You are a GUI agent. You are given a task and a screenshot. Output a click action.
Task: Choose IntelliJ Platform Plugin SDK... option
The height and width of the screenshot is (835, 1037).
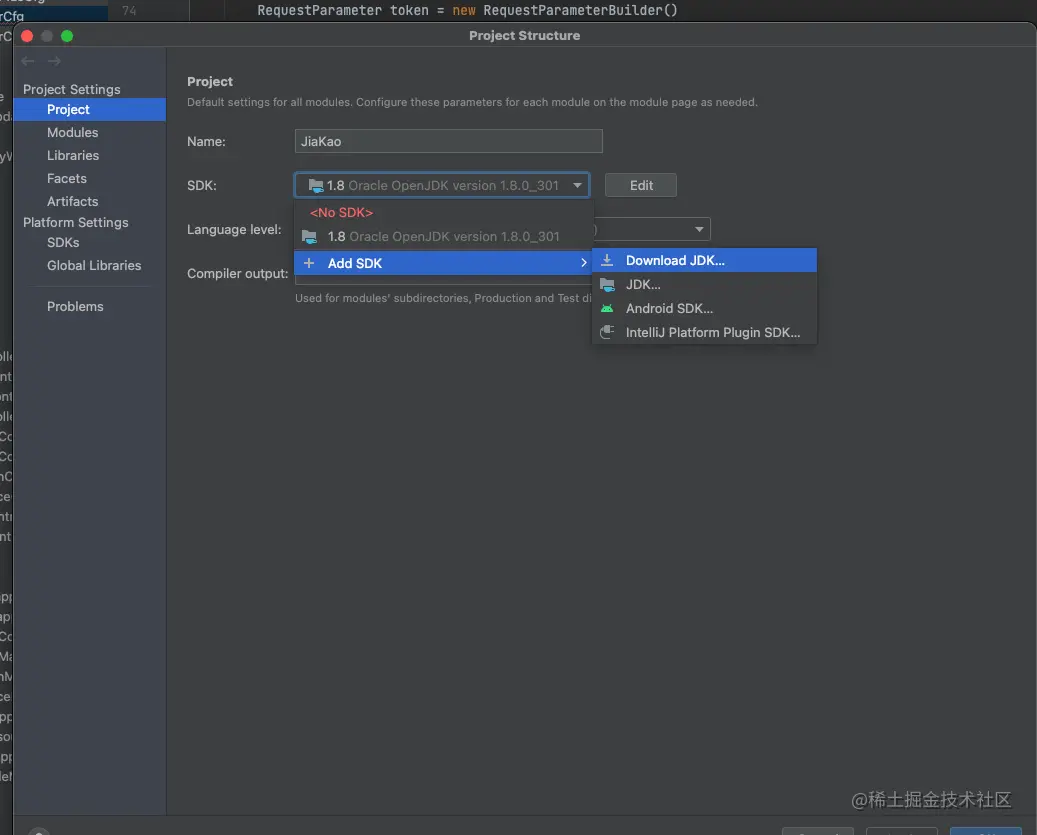(x=704, y=333)
